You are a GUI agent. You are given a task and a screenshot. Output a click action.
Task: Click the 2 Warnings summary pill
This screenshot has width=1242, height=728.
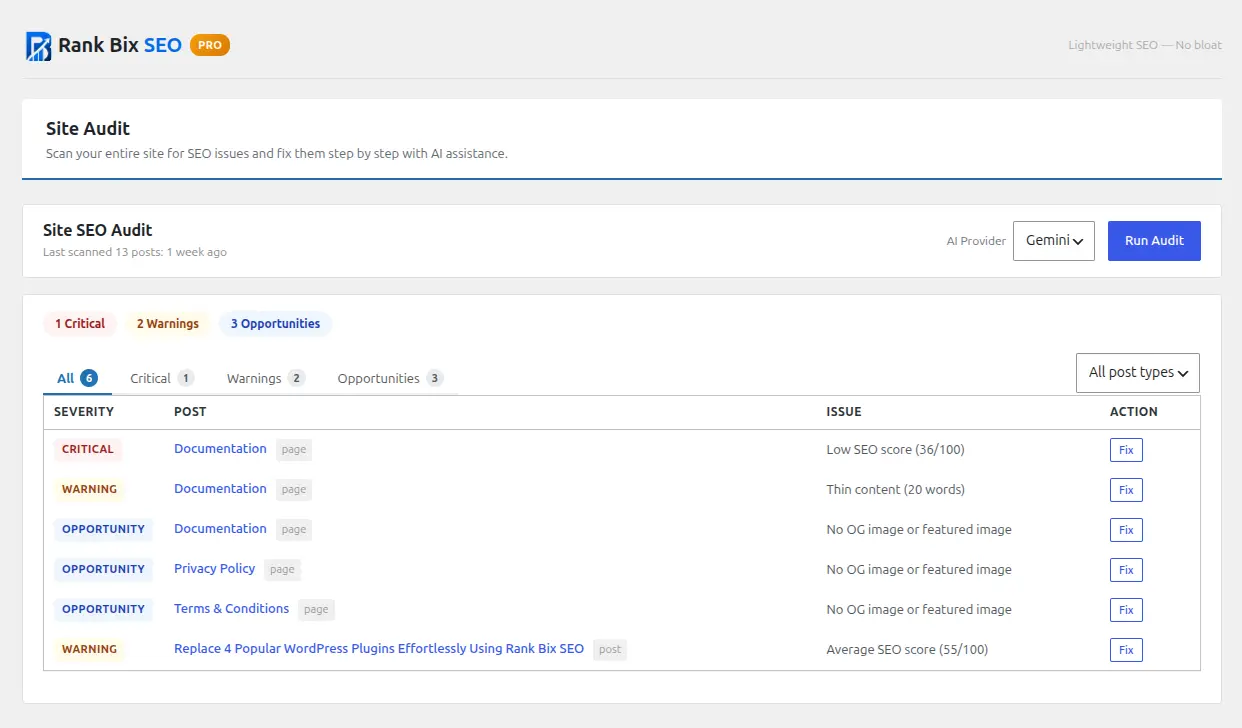coord(168,324)
